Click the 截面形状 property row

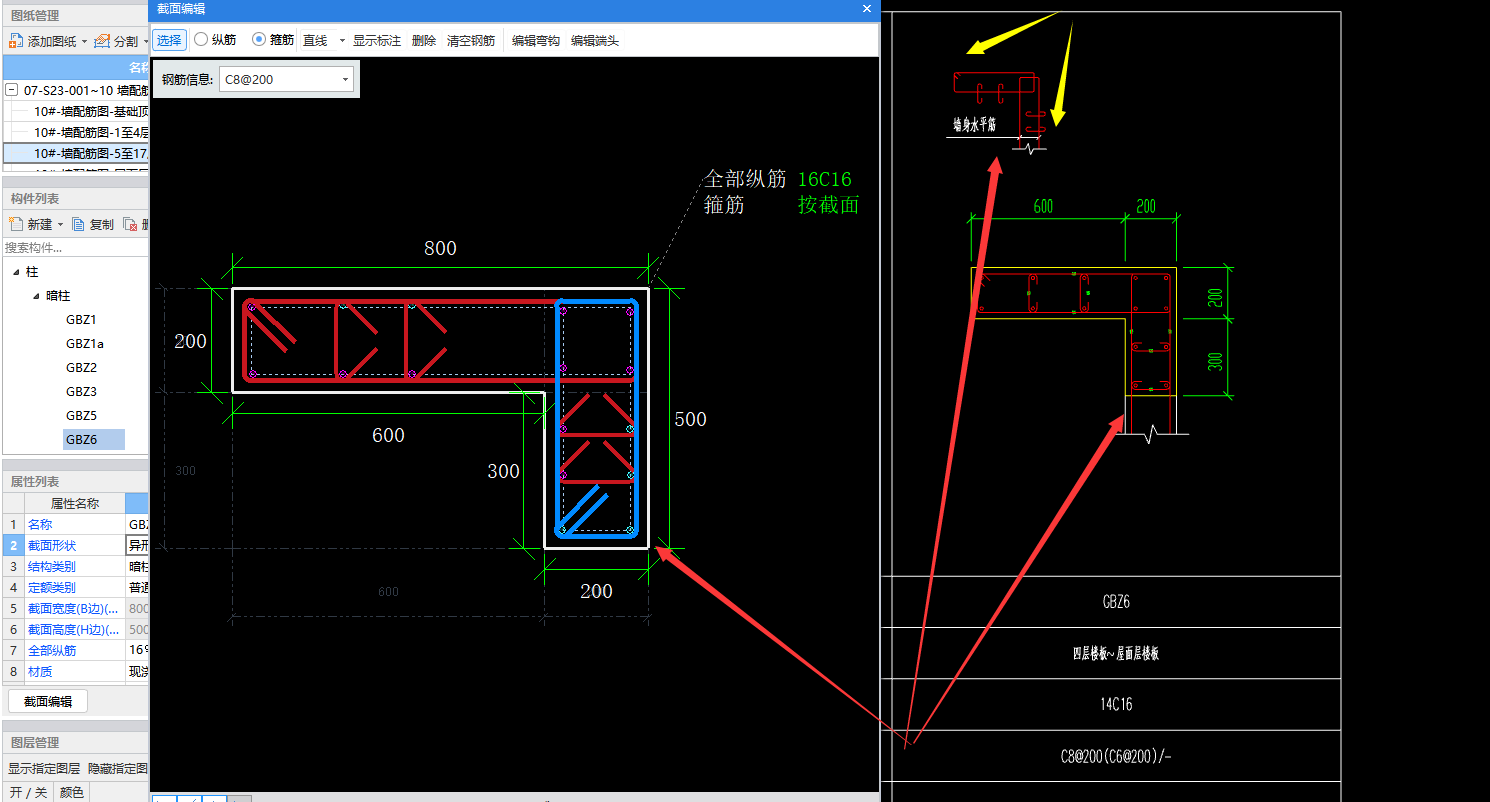pos(75,545)
